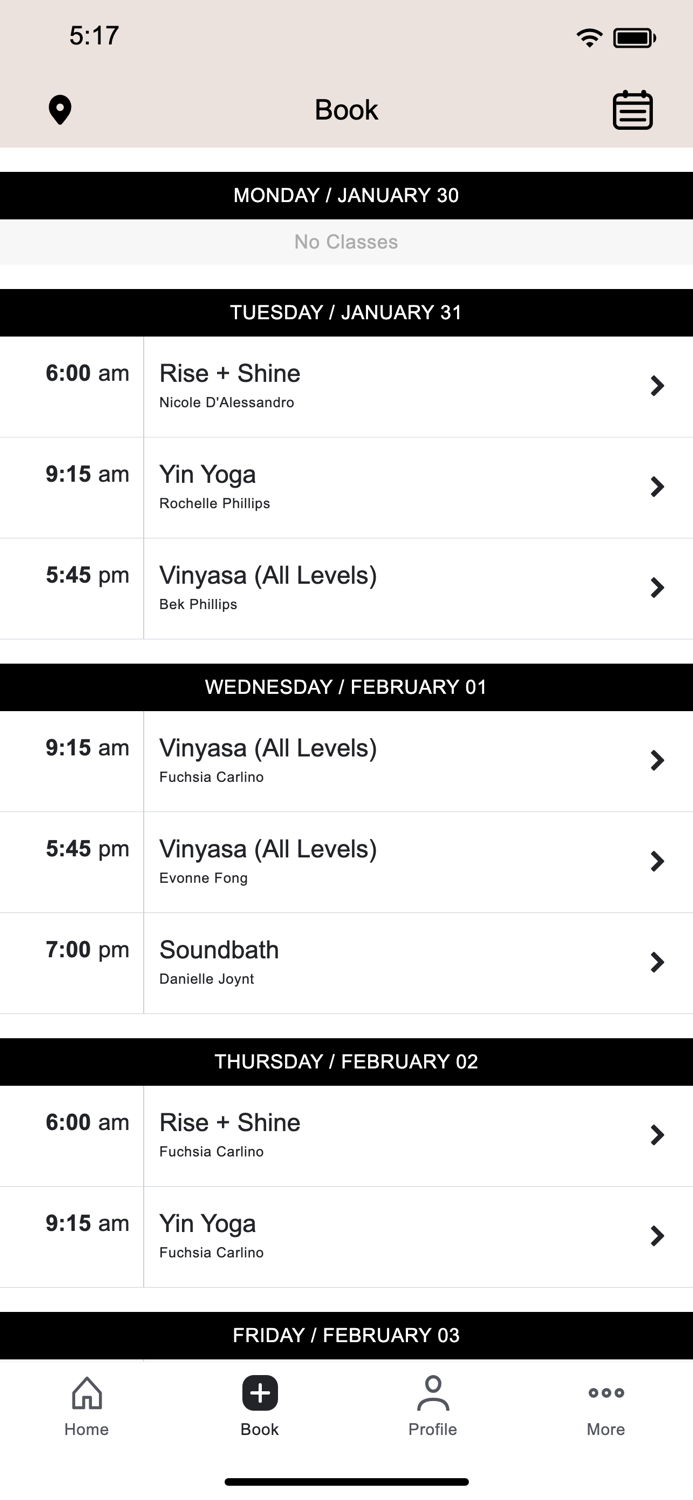This screenshot has width=693, height=1500.
Task: Tap the More ellipsis icon
Action: coord(606,1392)
